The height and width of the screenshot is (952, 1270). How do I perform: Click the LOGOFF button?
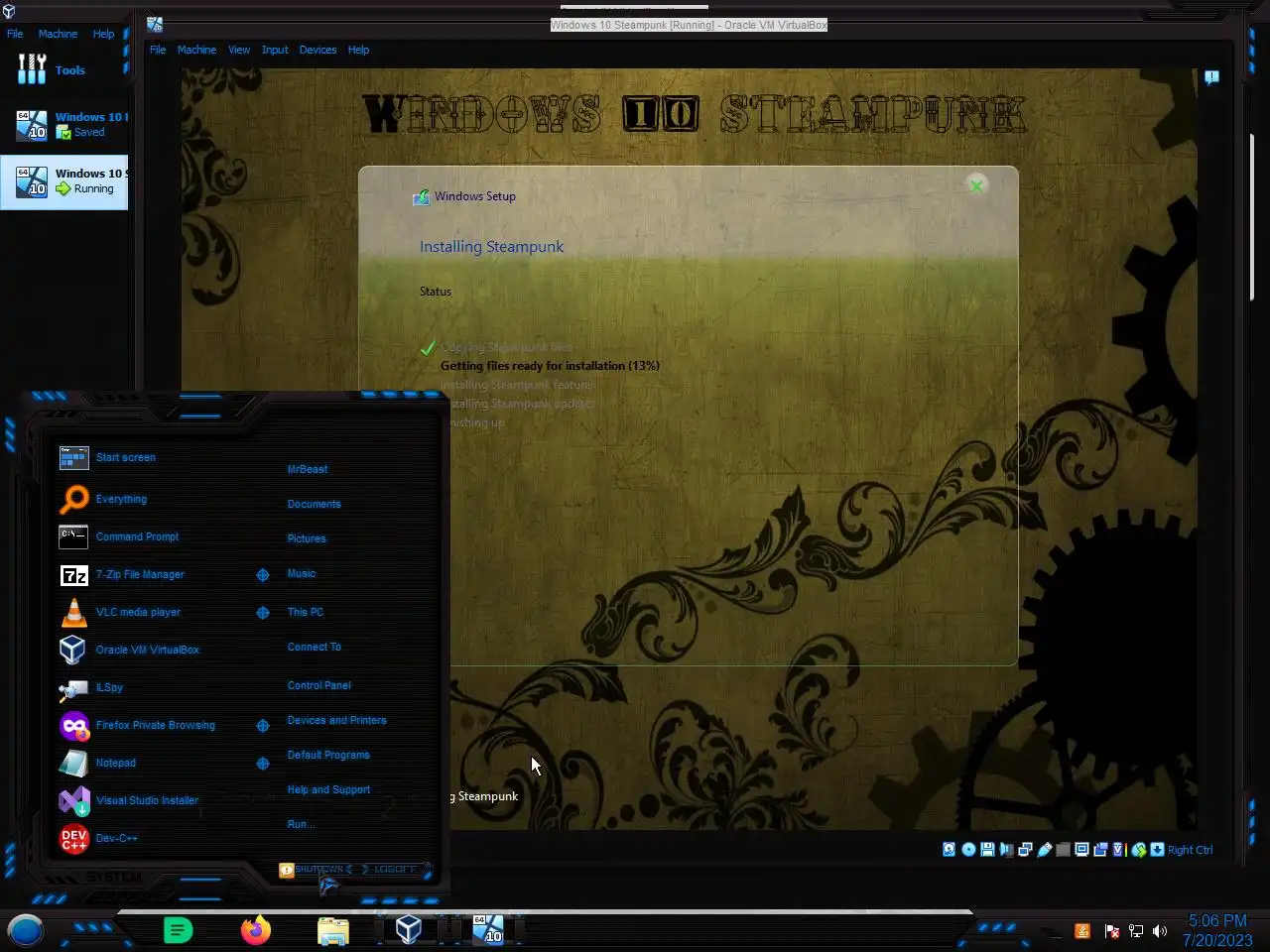point(395,869)
